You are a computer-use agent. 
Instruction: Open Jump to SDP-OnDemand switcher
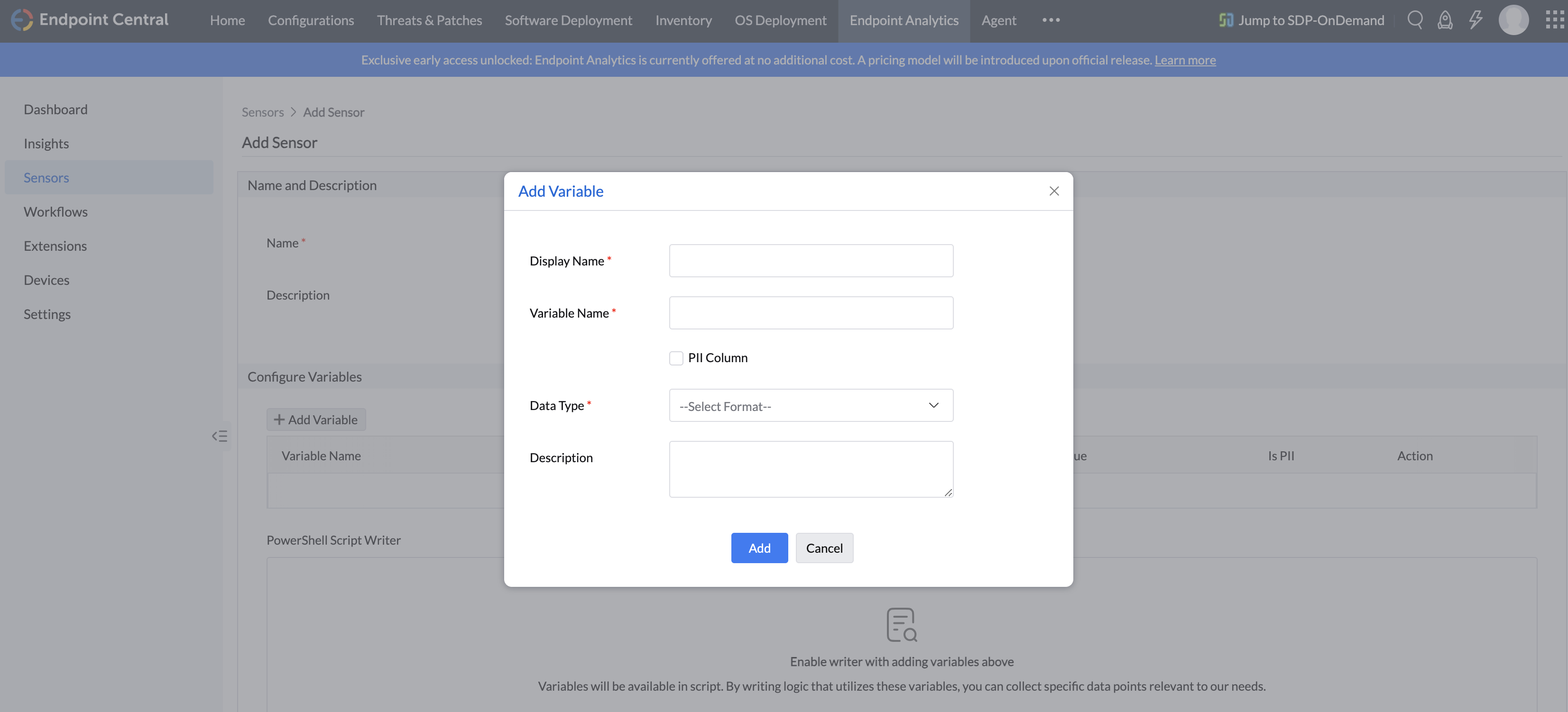tap(1301, 20)
